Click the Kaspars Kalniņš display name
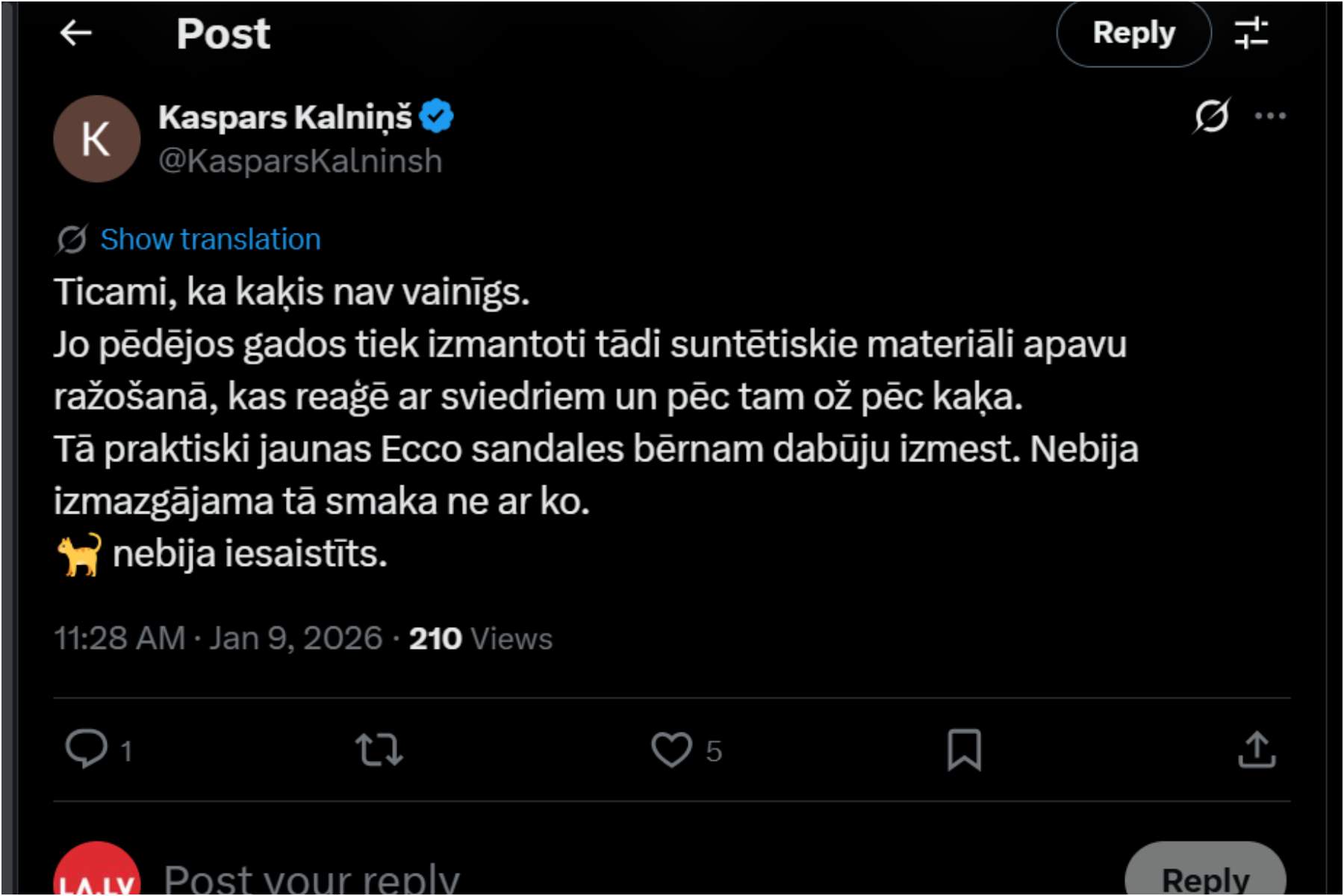The height and width of the screenshot is (896, 1344). pos(284,117)
